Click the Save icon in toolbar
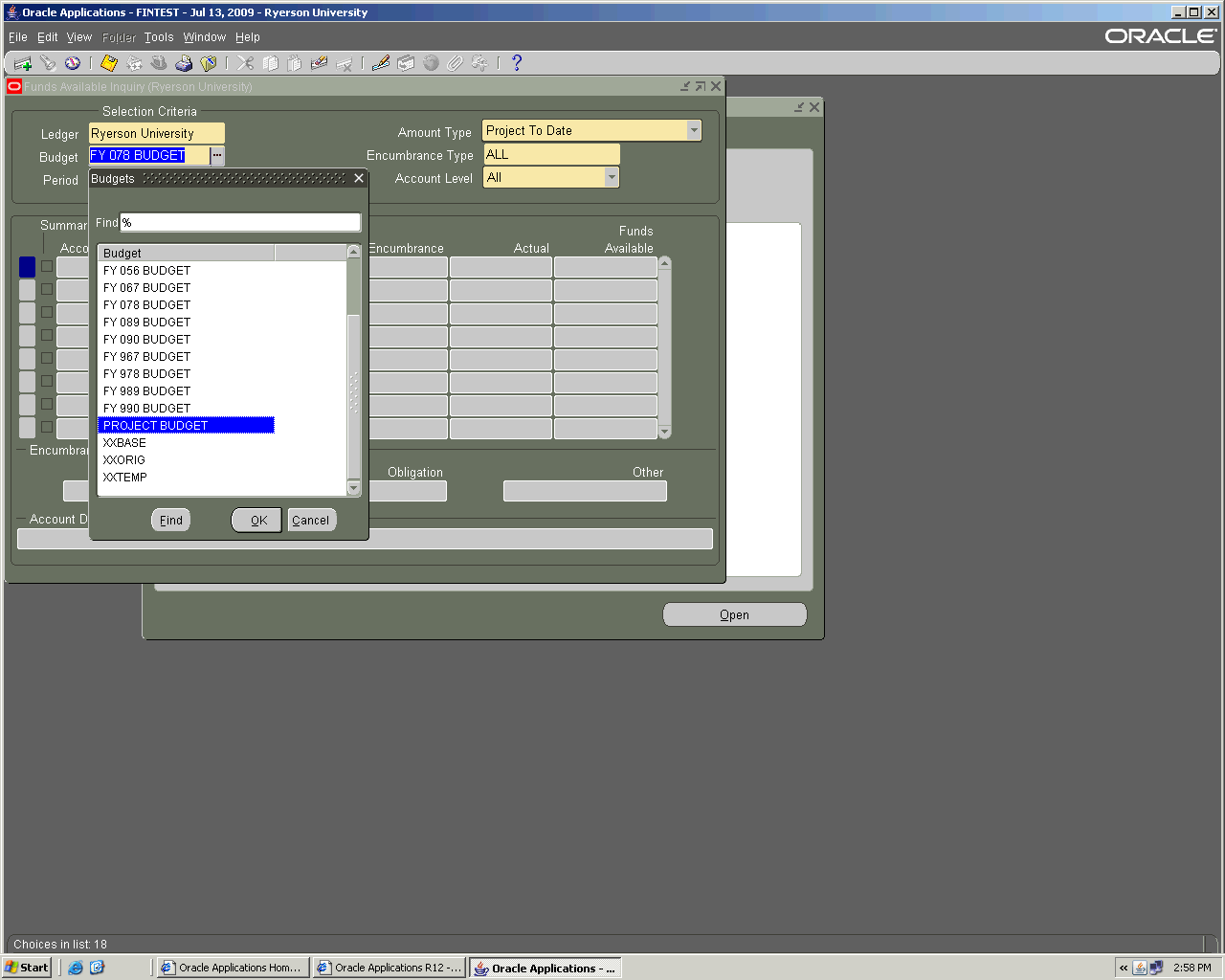The image size is (1225, 980). [x=108, y=63]
